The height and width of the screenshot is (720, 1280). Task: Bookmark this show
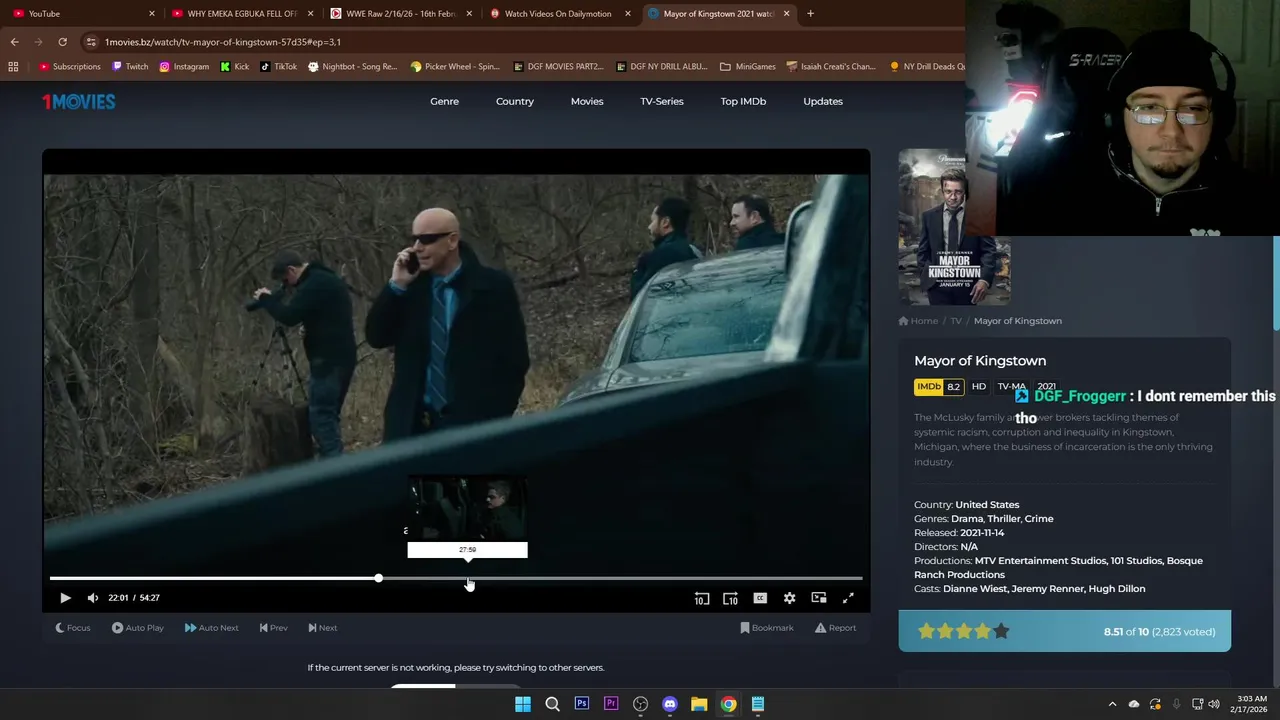pos(767,628)
